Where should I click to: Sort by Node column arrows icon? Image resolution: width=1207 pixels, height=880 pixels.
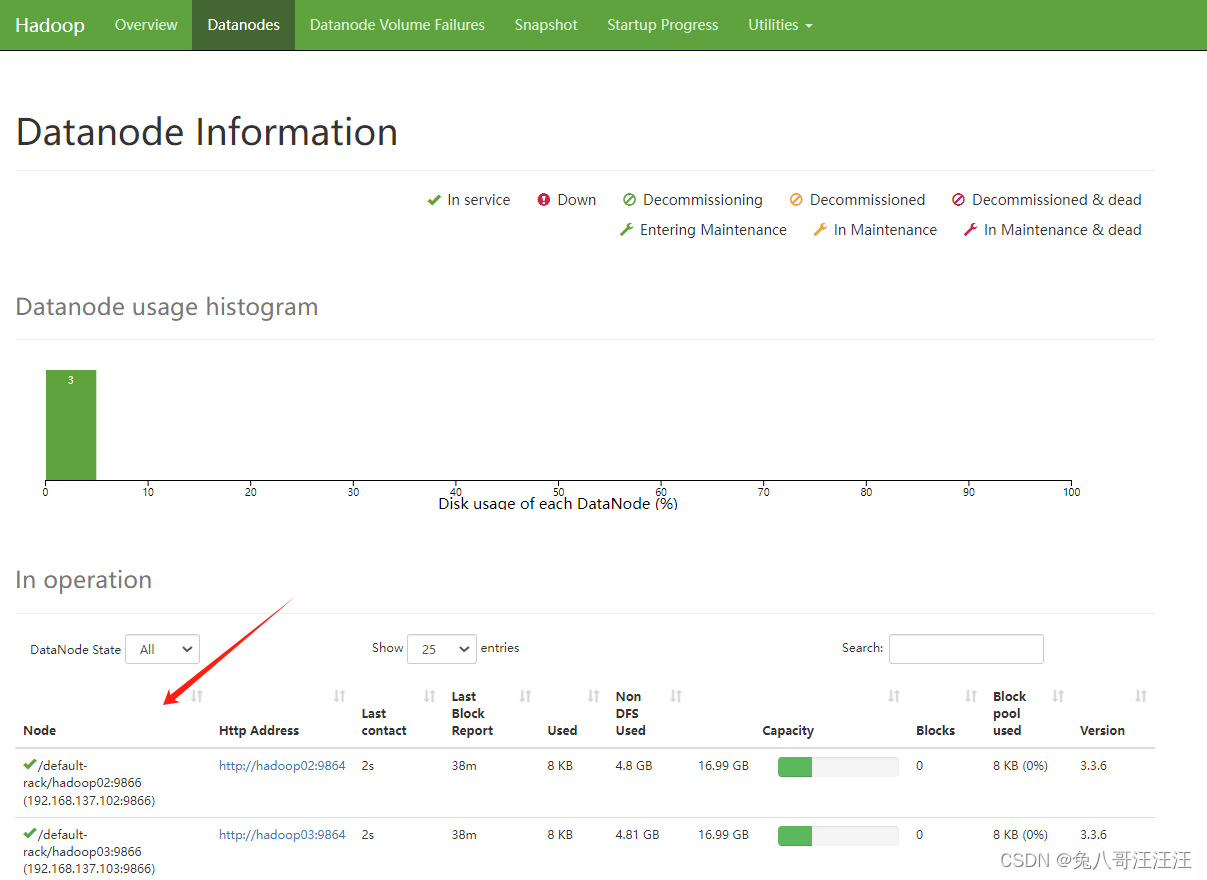197,696
